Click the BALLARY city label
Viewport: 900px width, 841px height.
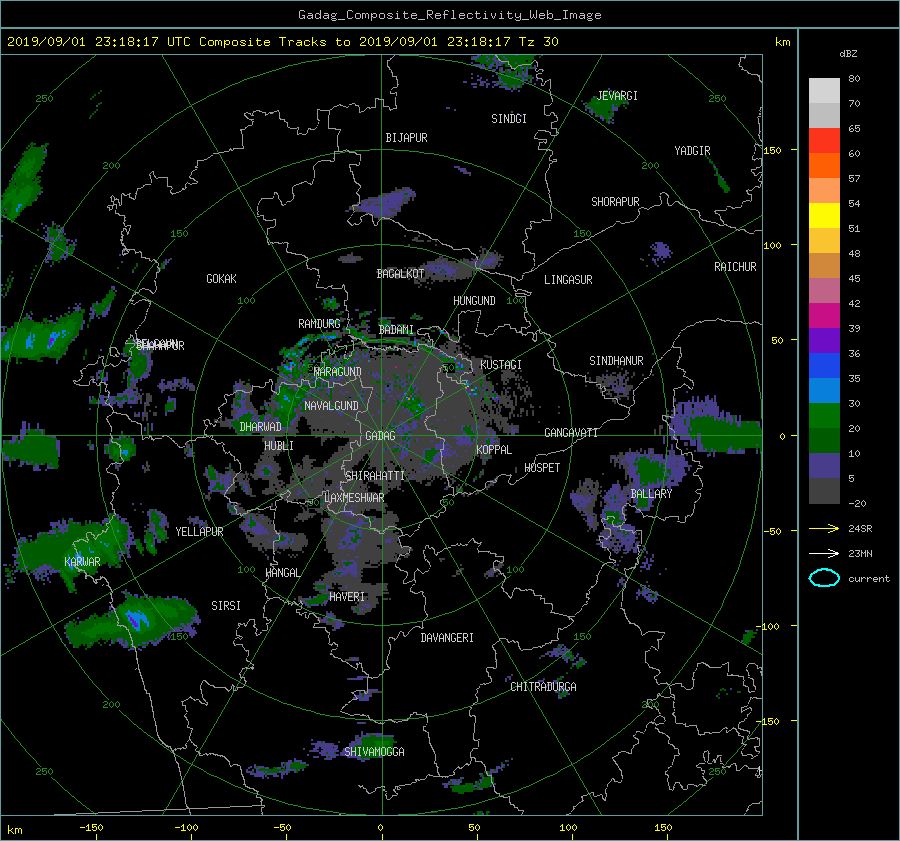pos(651,494)
